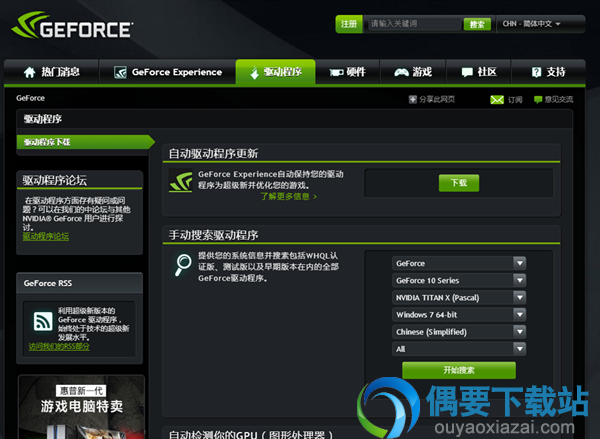Screen dimensions: 600x439
Task: Click the download arrow icon in the 驱动程序 tab
Action: [254, 72]
